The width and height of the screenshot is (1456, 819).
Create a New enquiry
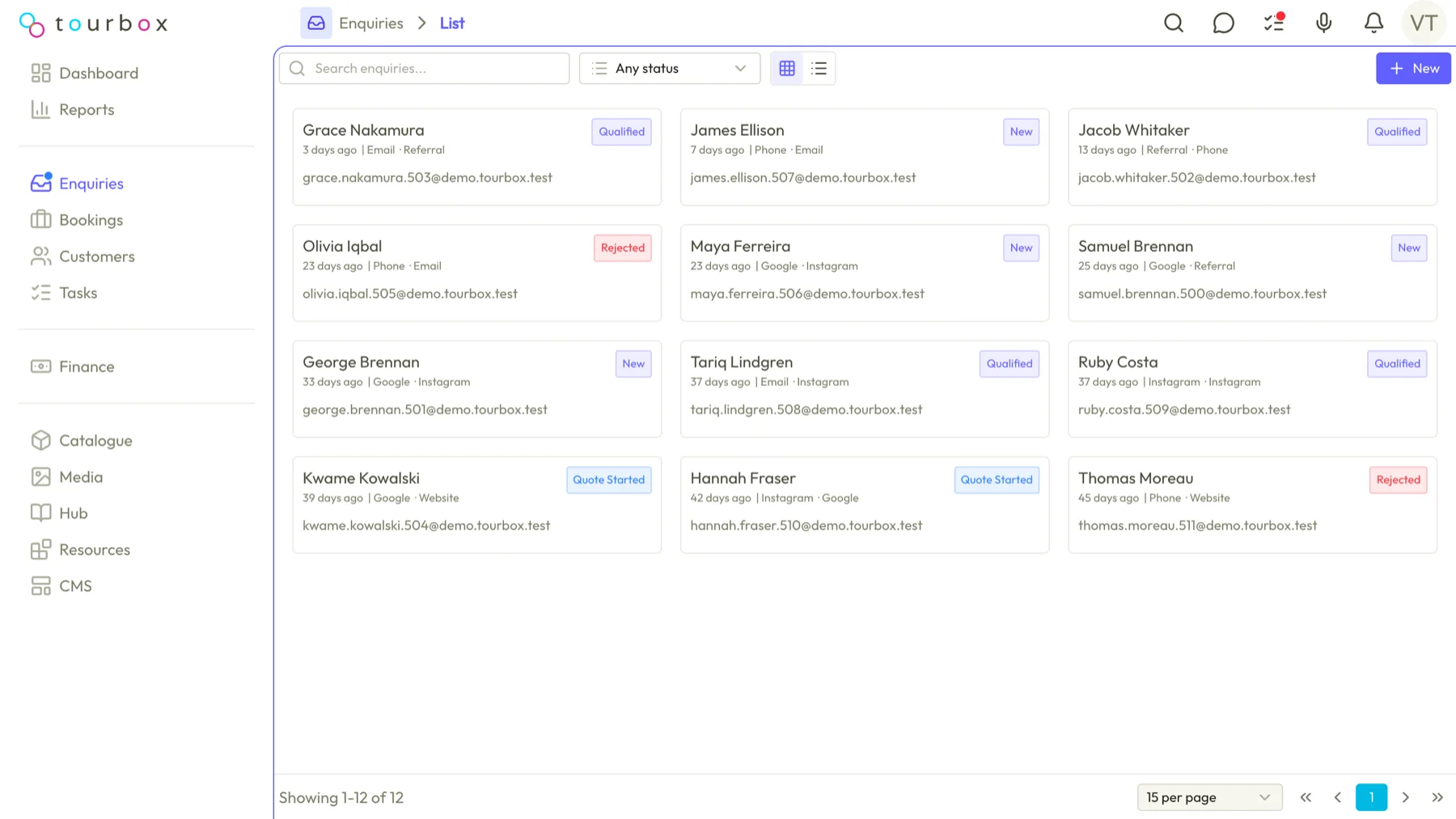click(1413, 69)
